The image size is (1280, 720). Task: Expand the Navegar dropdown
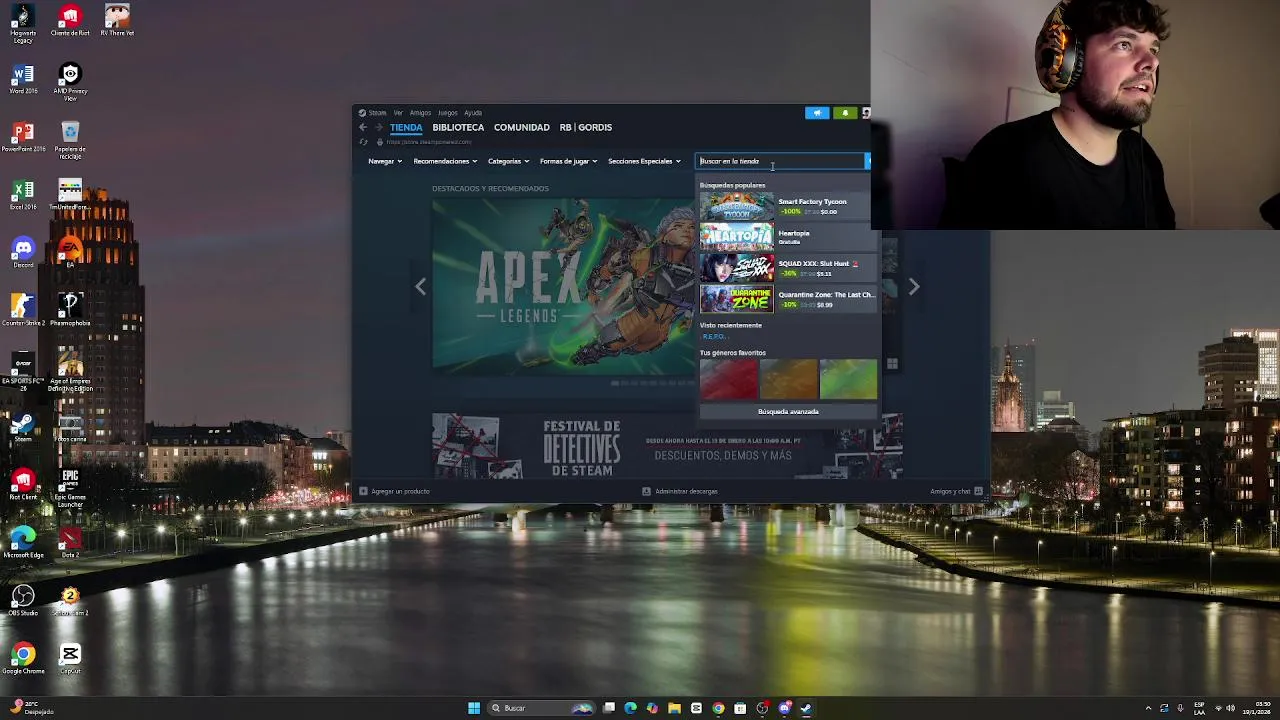(x=385, y=161)
